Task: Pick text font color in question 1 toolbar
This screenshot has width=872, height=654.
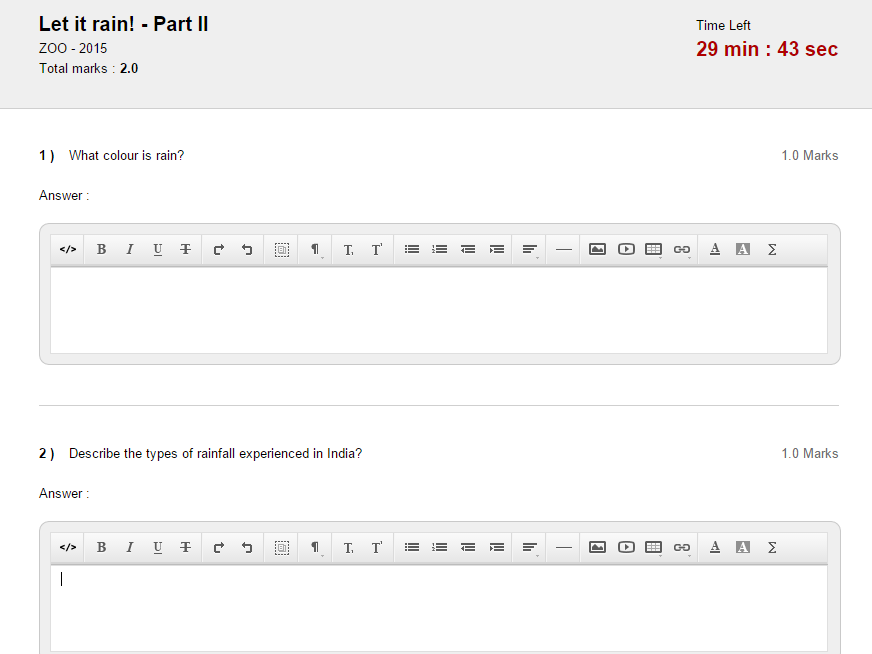Action: click(714, 250)
